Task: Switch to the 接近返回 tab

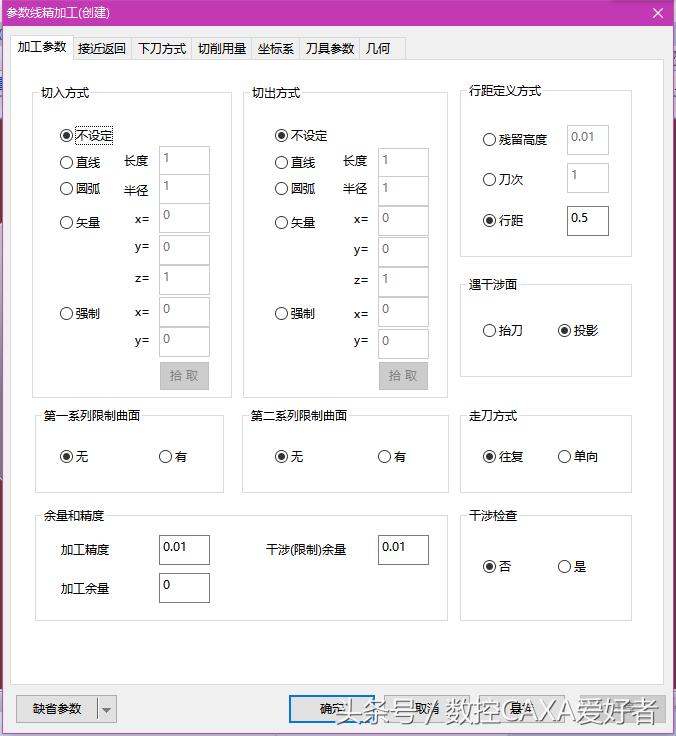Action: click(x=102, y=49)
